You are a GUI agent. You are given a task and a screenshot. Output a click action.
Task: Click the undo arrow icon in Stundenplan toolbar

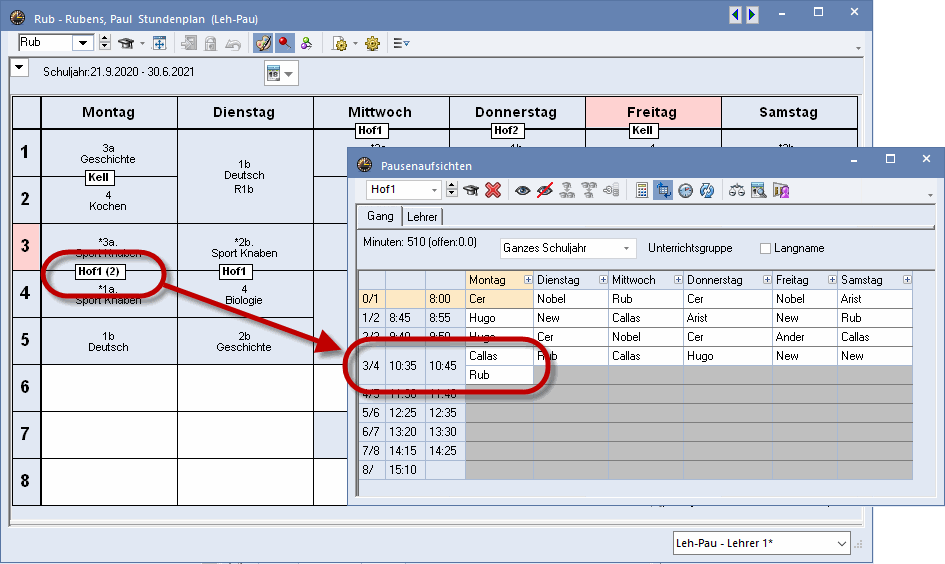tap(233, 43)
